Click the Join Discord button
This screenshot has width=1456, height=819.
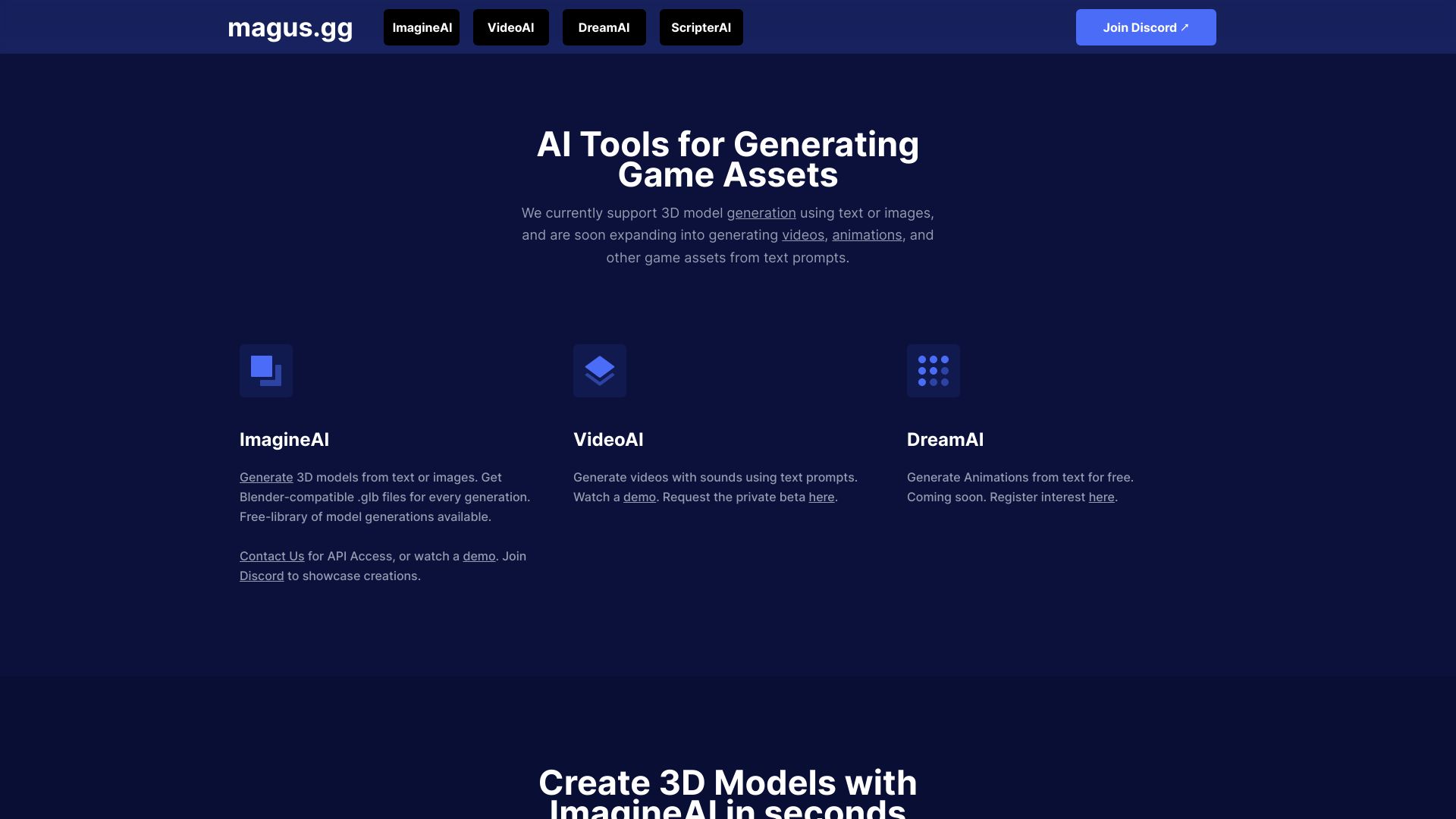(x=1146, y=27)
